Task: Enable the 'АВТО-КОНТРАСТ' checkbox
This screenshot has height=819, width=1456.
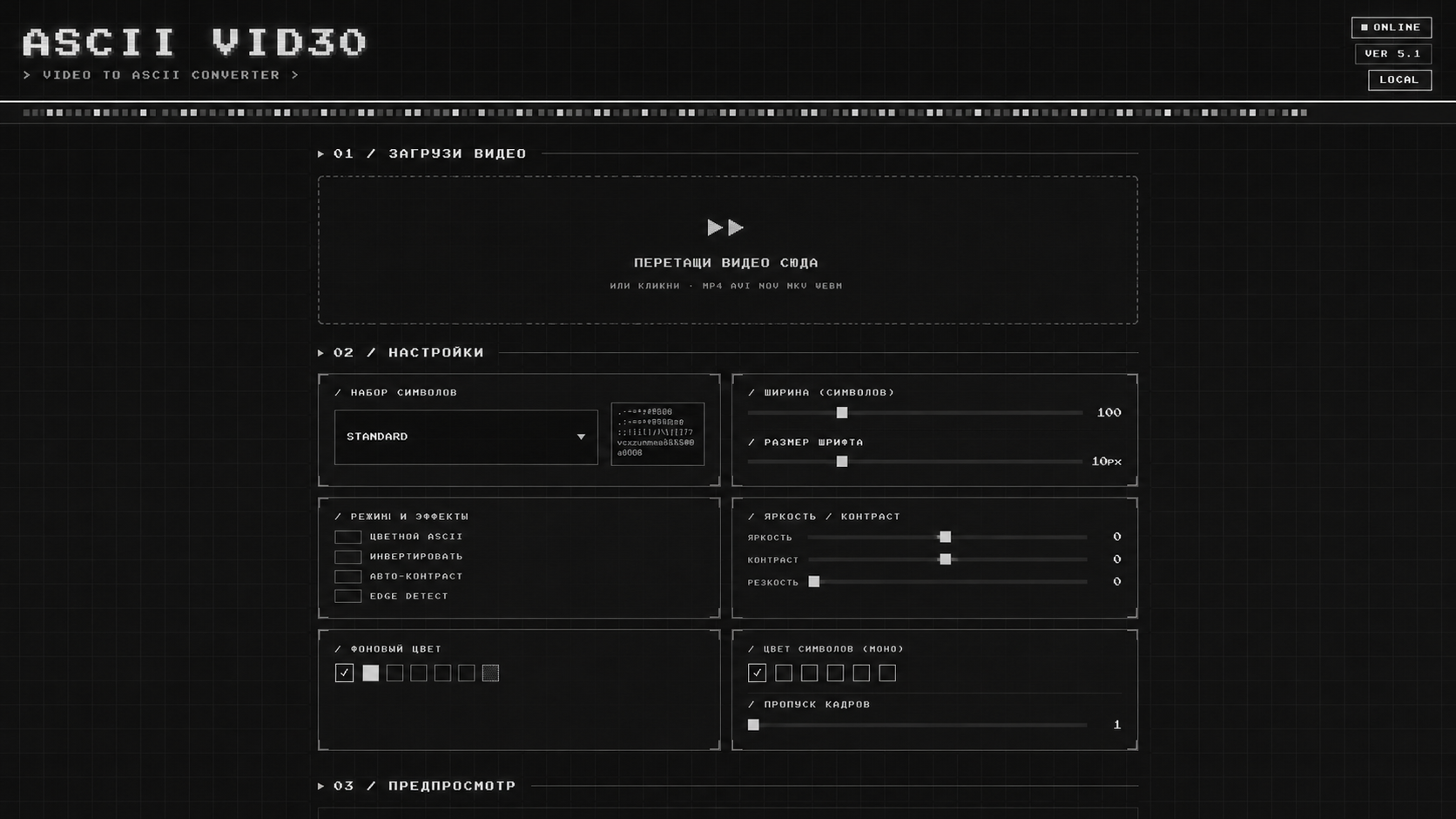Action: 347,576
